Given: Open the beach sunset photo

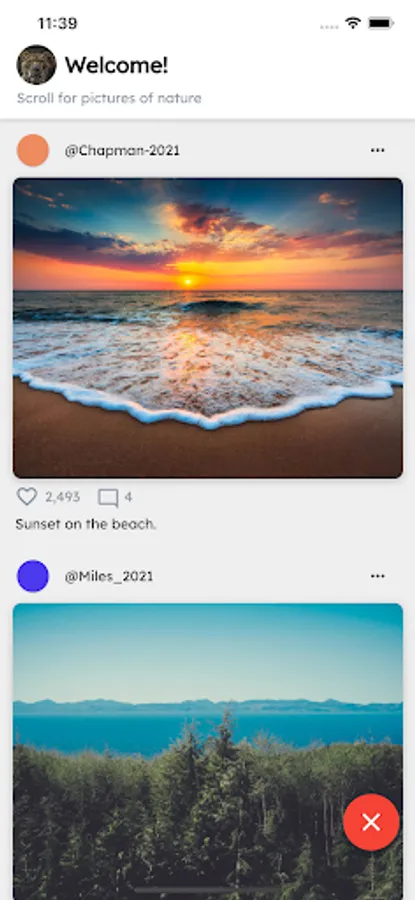Looking at the screenshot, I should 208,328.
